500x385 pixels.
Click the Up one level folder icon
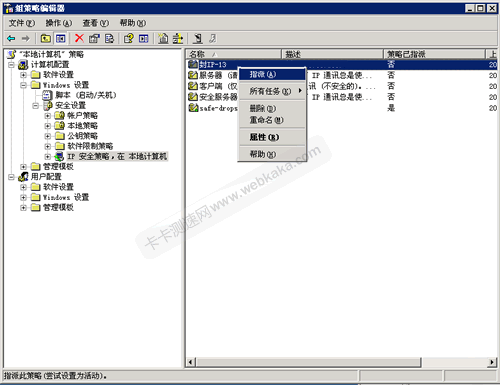(x=46, y=39)
